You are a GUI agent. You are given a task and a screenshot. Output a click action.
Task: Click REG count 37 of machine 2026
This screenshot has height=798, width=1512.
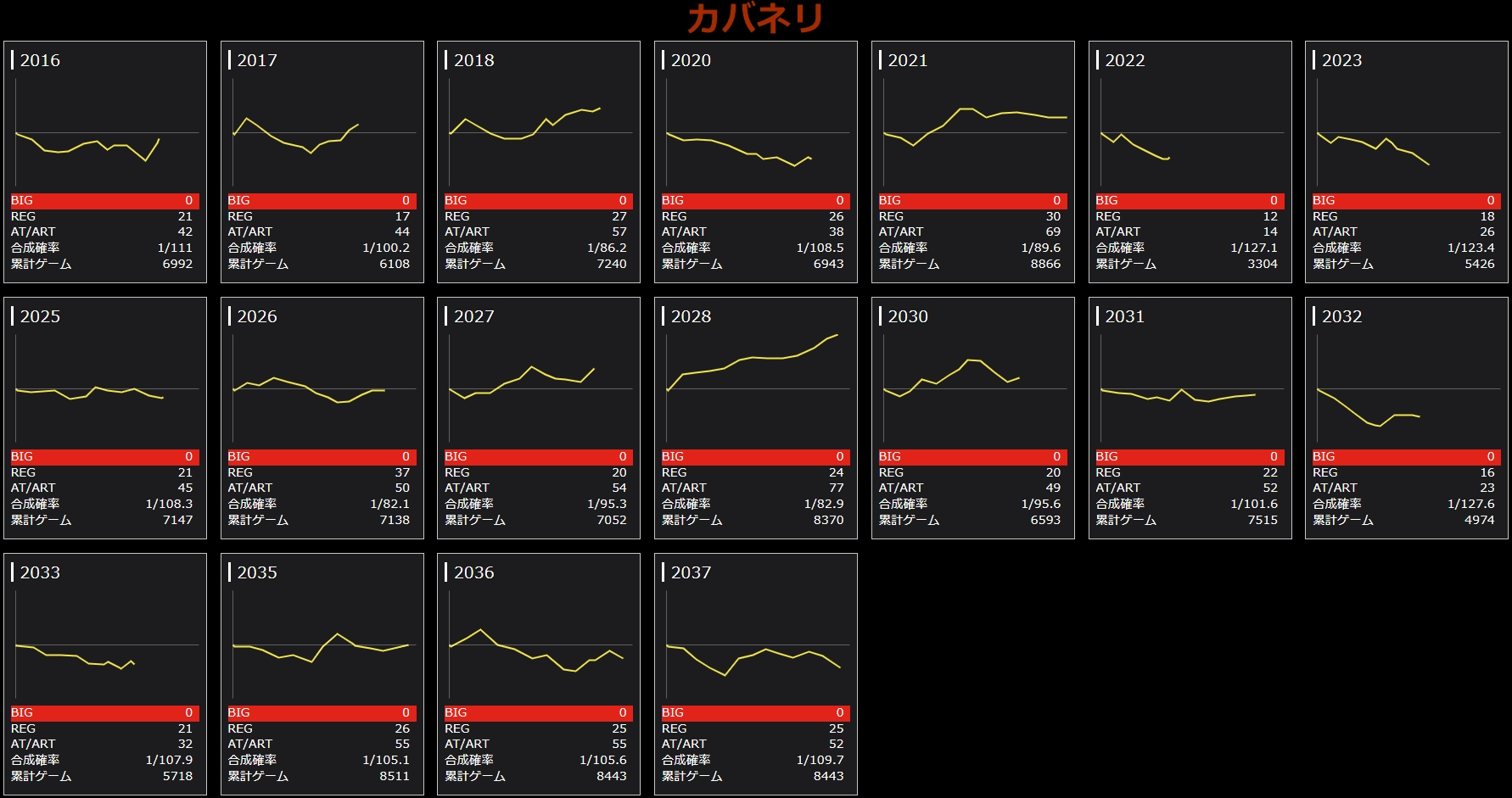(x=402, y=472)
